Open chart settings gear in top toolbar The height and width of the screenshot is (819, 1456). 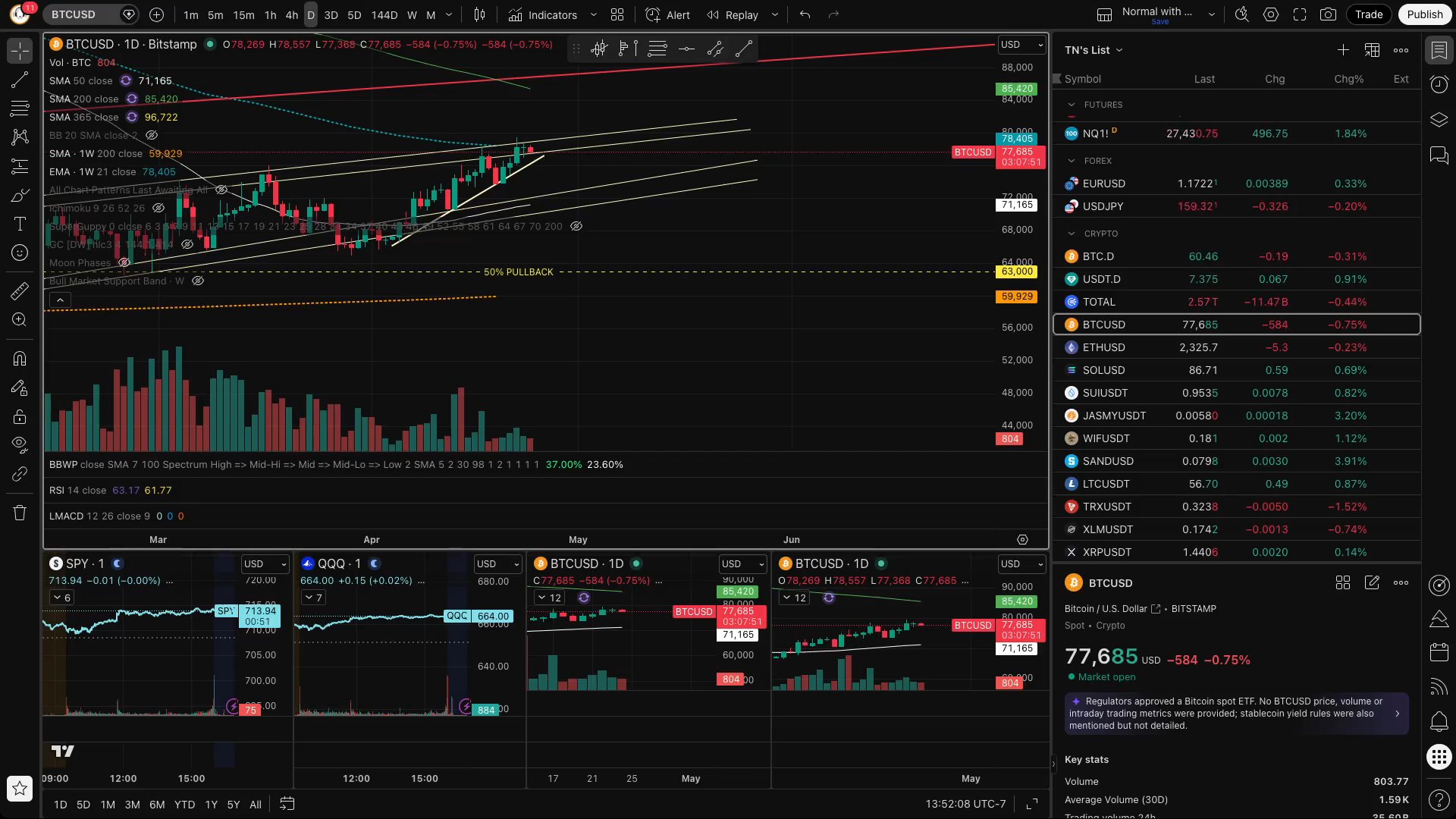[1271, 14]
